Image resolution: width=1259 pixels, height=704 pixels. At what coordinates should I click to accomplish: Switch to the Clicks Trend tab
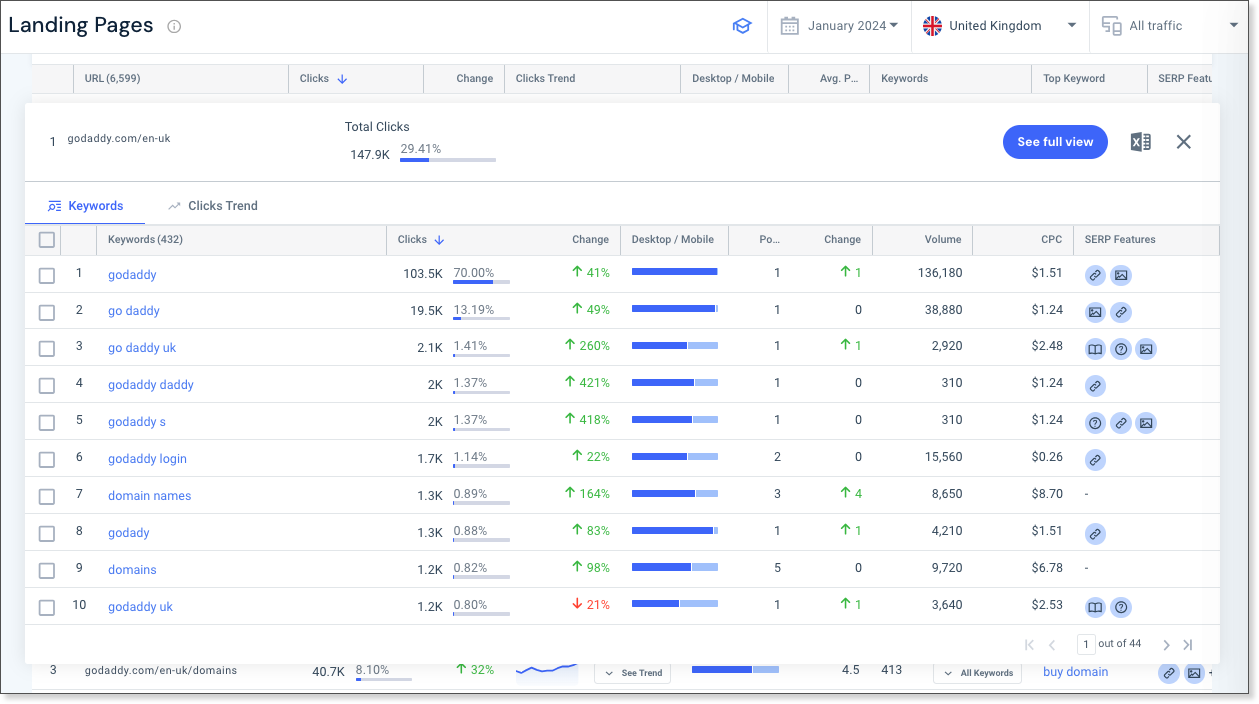click(x=213, y=206)
